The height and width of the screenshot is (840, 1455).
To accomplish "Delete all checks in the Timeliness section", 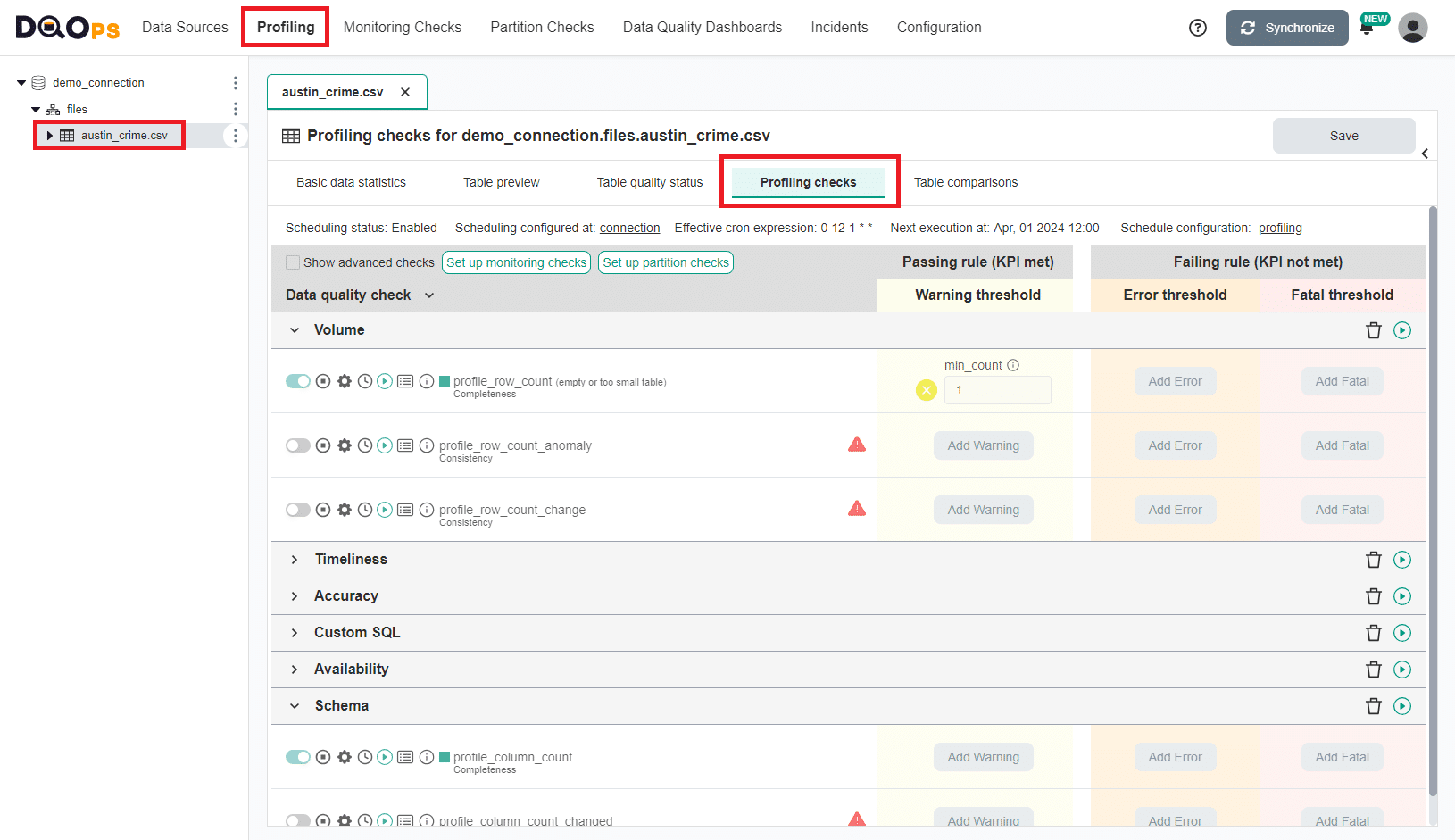I will [1374, 560].
